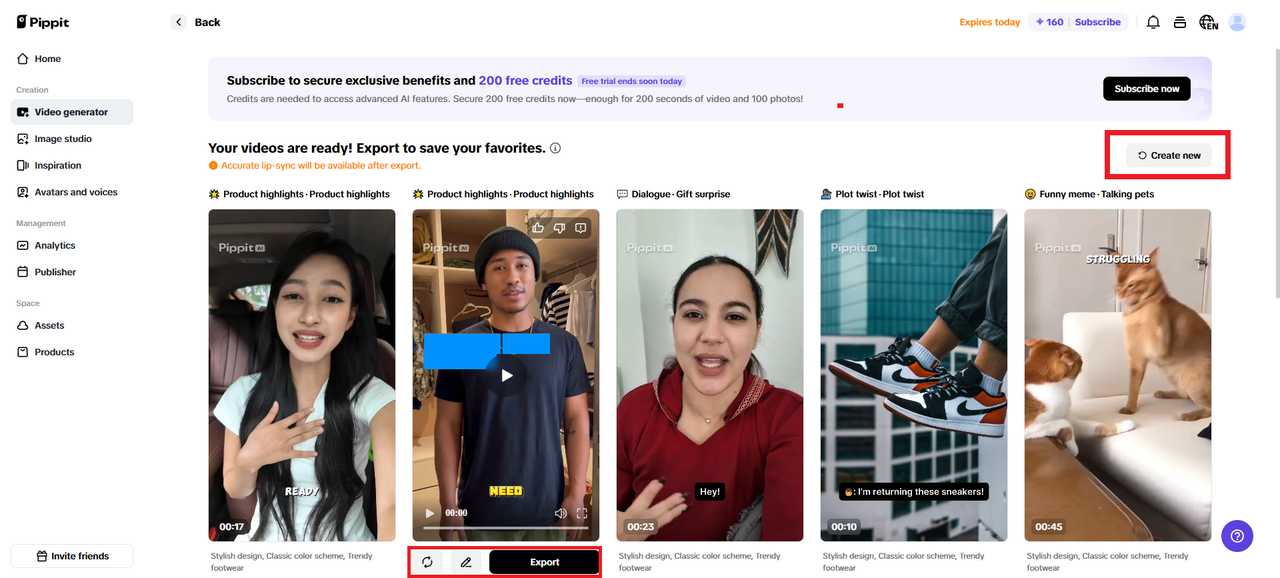Give the Product highlights video a thumbs up
The height and width of the screenshot is (578, 1280).
pyautogui.click(x=539, y=227)
